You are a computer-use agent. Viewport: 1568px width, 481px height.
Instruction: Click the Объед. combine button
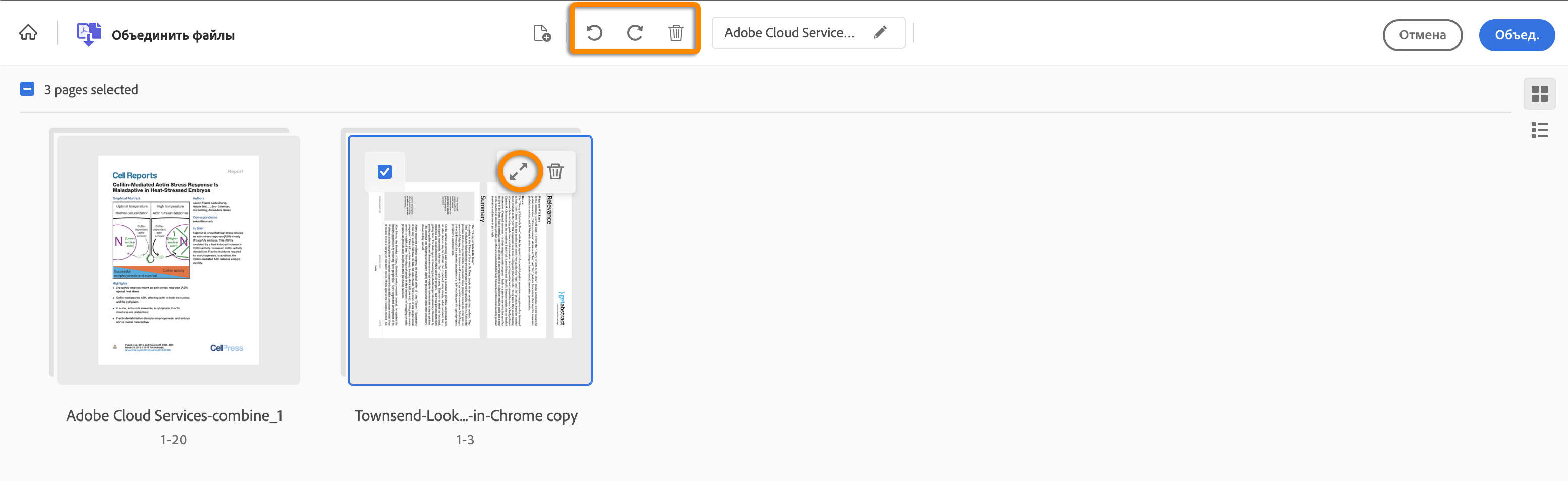tap(1516, 35)
